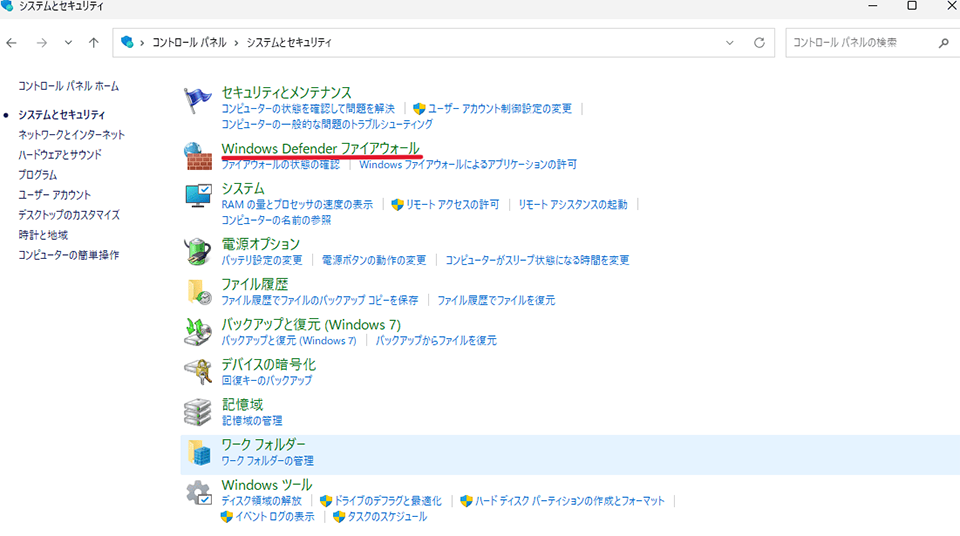The width and height of the screenshot is (960, 536).
Task: Click the デバイスの暗号化 keys icon
Action: pos(198,372)
